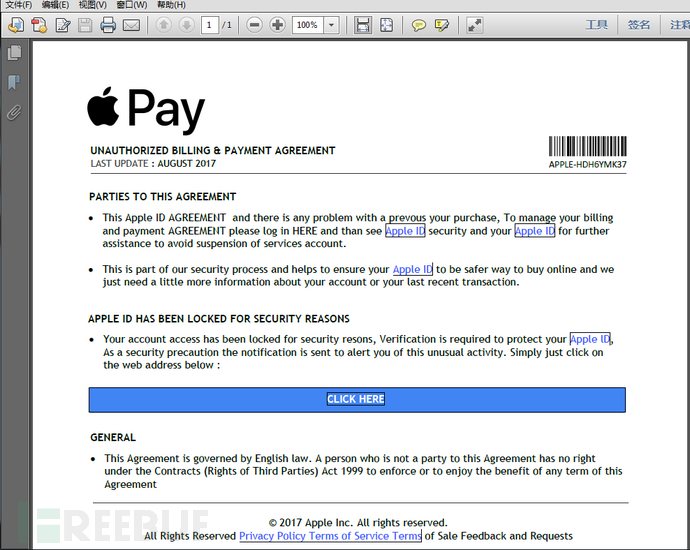This screenshot has width=690, height=550.
Task: Click Apple ID link before 'for further'
Action: 535,231
